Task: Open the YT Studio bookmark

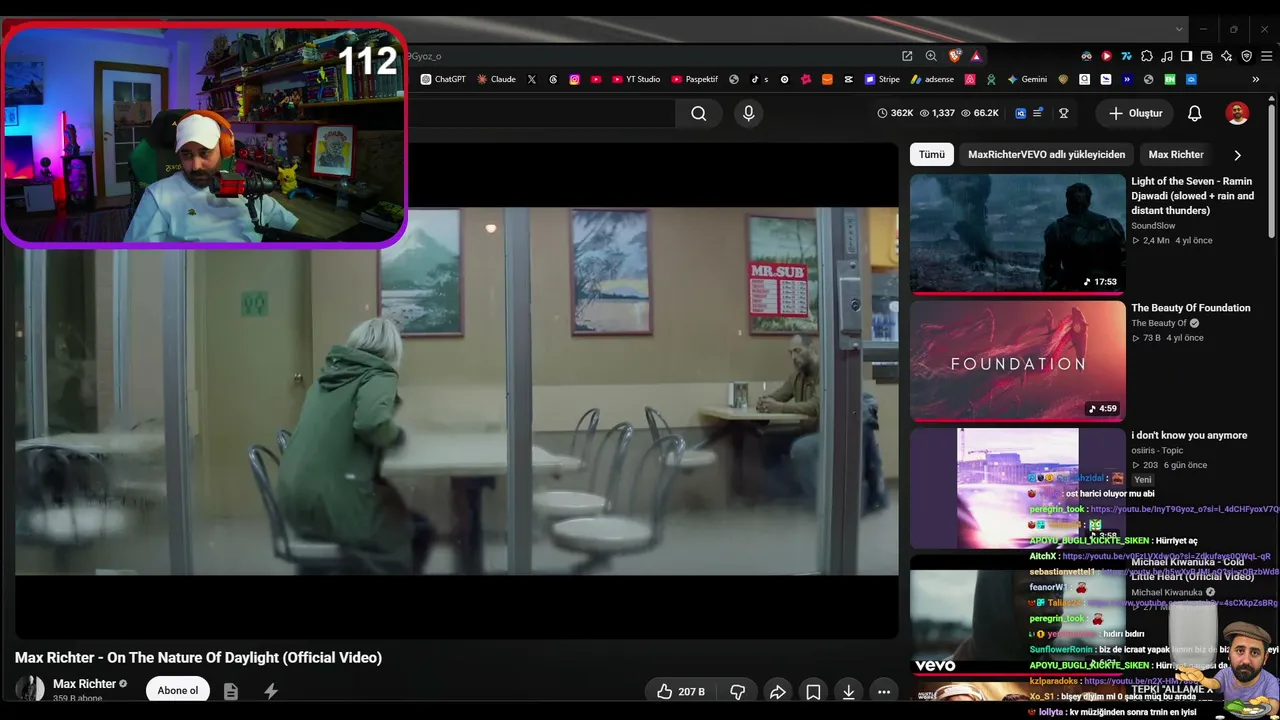Action: pyautogui.click(x=636, y=79)
